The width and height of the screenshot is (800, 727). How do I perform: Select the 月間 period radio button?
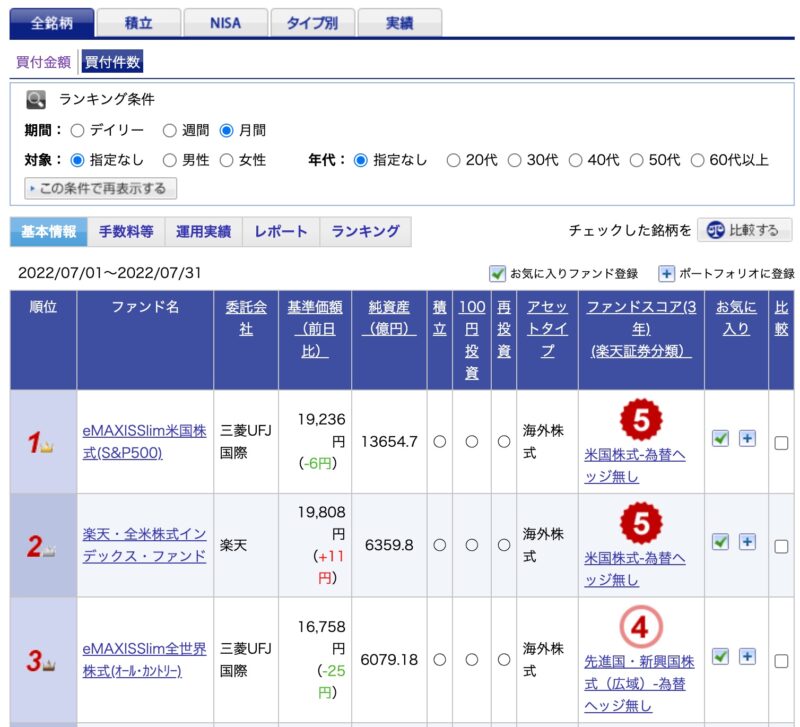click(x=226, y=131)
